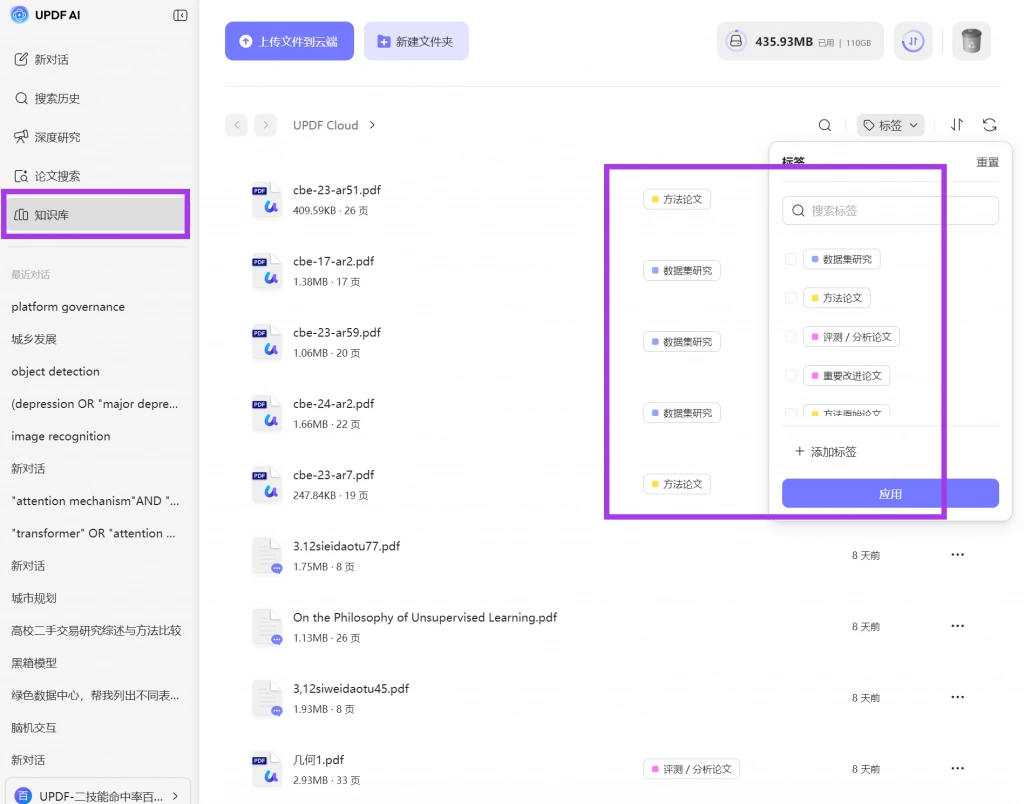Open the platform governance conversation
Screen dimensions: 1024x804
[68, 307]
